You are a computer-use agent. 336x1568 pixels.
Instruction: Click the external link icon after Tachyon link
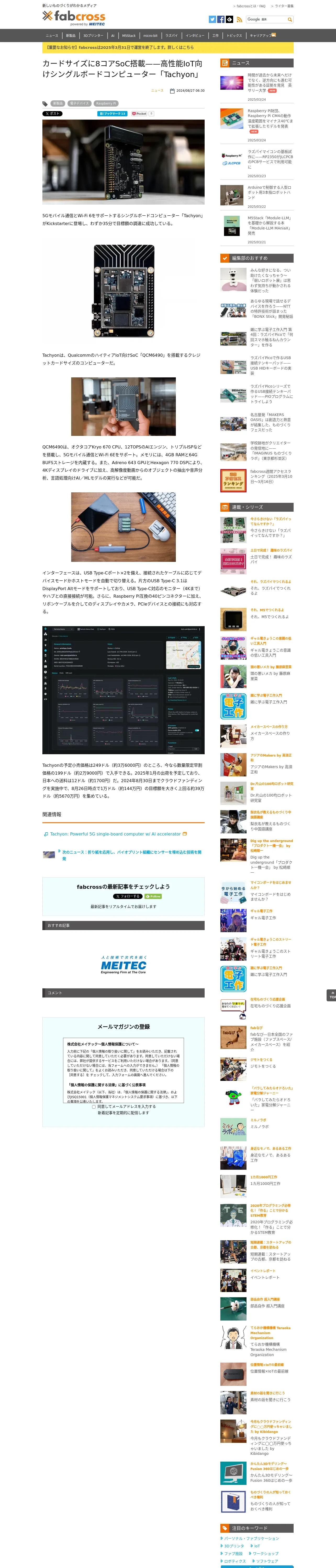(x=185, y=834)
